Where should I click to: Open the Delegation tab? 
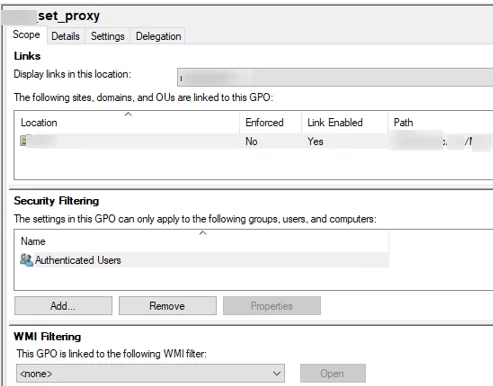(x=158, y=36)
